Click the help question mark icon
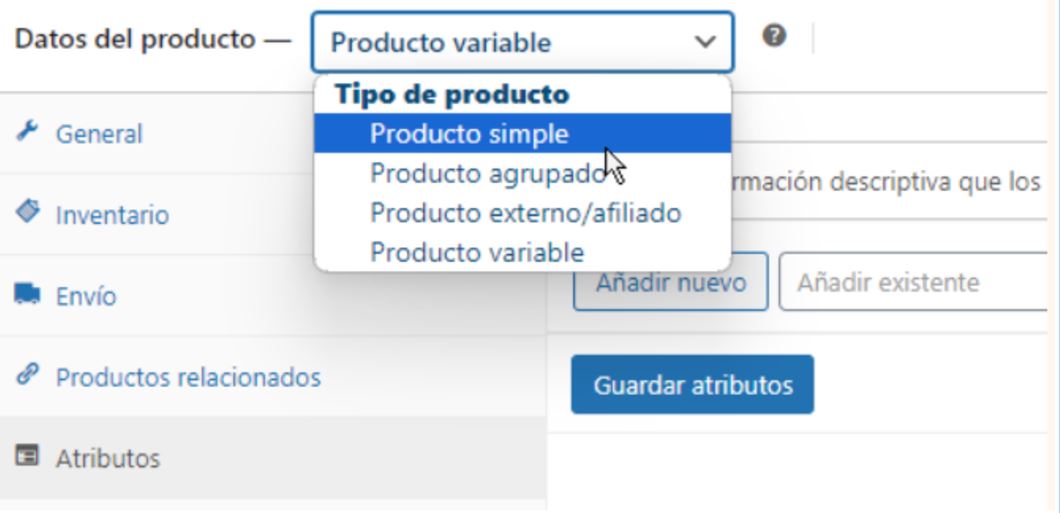 pyautogui.click(x=773, y=36)
